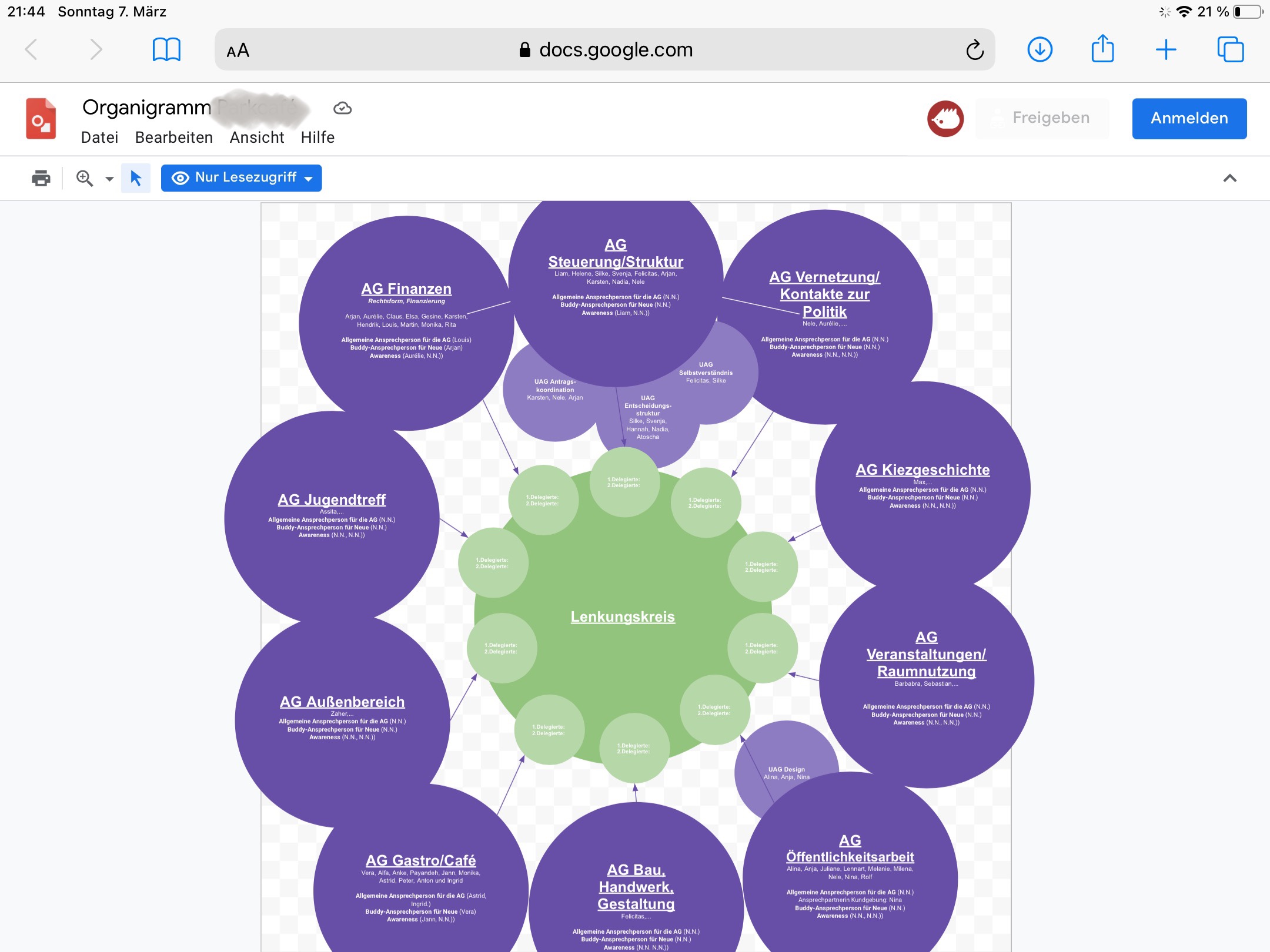Open the Safari share sheet icon
Image resolution: width=1270 pixels, height=952 pixels.
1102,49
